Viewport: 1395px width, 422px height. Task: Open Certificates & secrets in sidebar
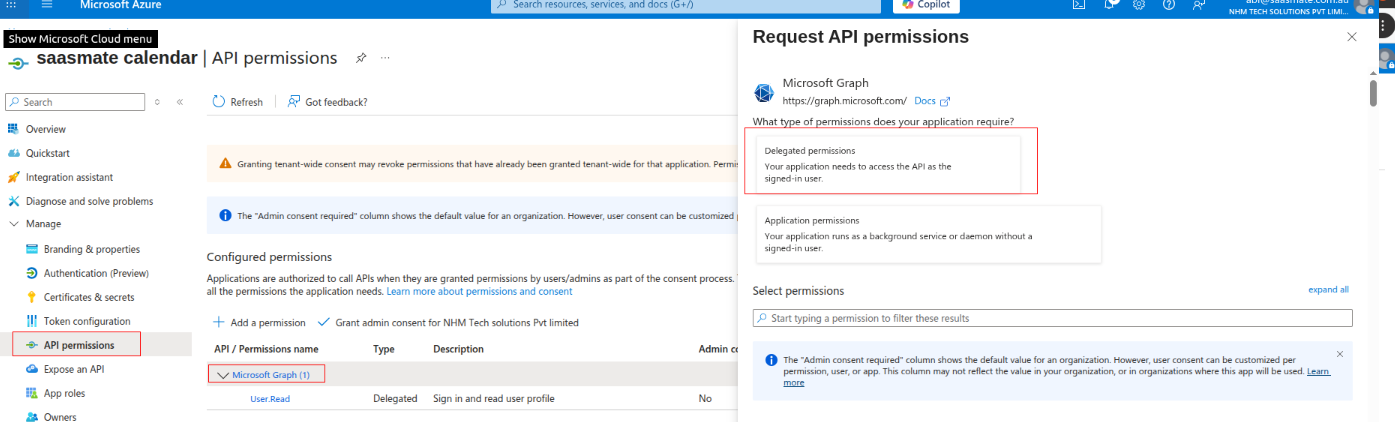[x=89, y=297]
